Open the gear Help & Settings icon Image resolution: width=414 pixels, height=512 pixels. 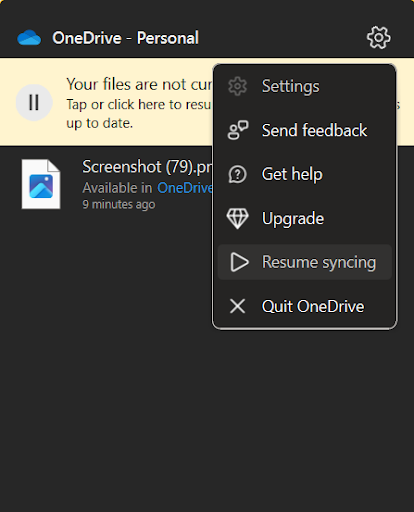(378, 38)
